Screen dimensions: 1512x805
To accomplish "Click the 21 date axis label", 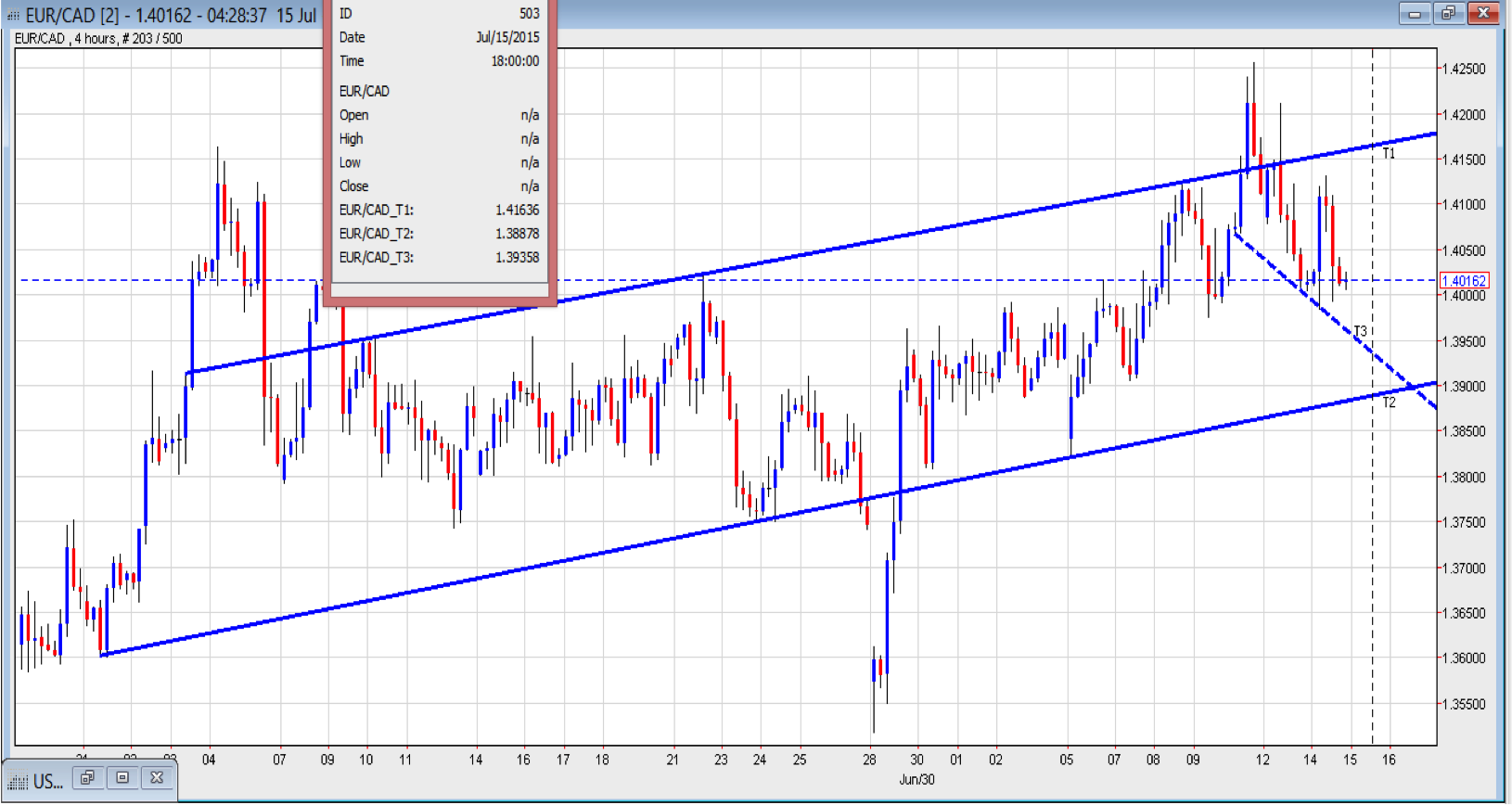I will point(673,760).
